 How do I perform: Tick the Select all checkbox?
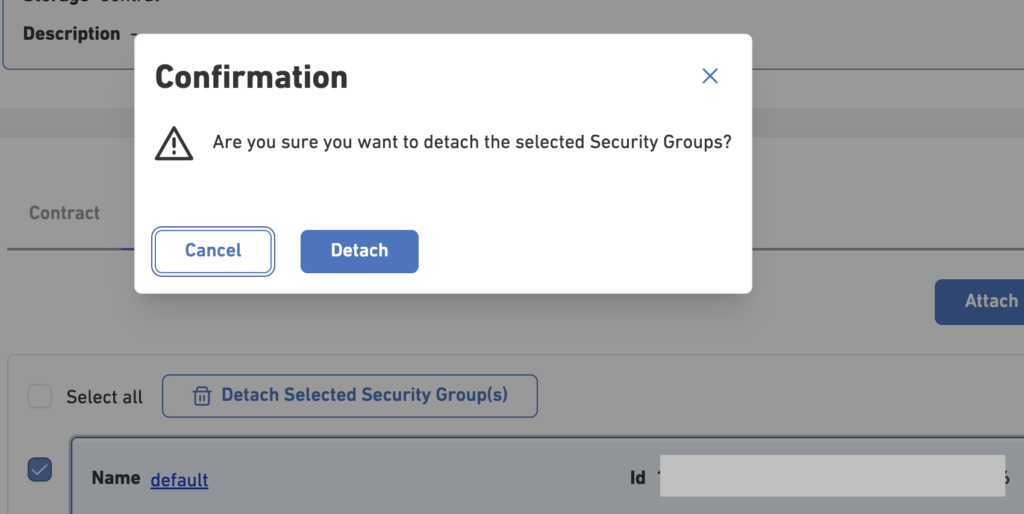click(x=40, y=396)
